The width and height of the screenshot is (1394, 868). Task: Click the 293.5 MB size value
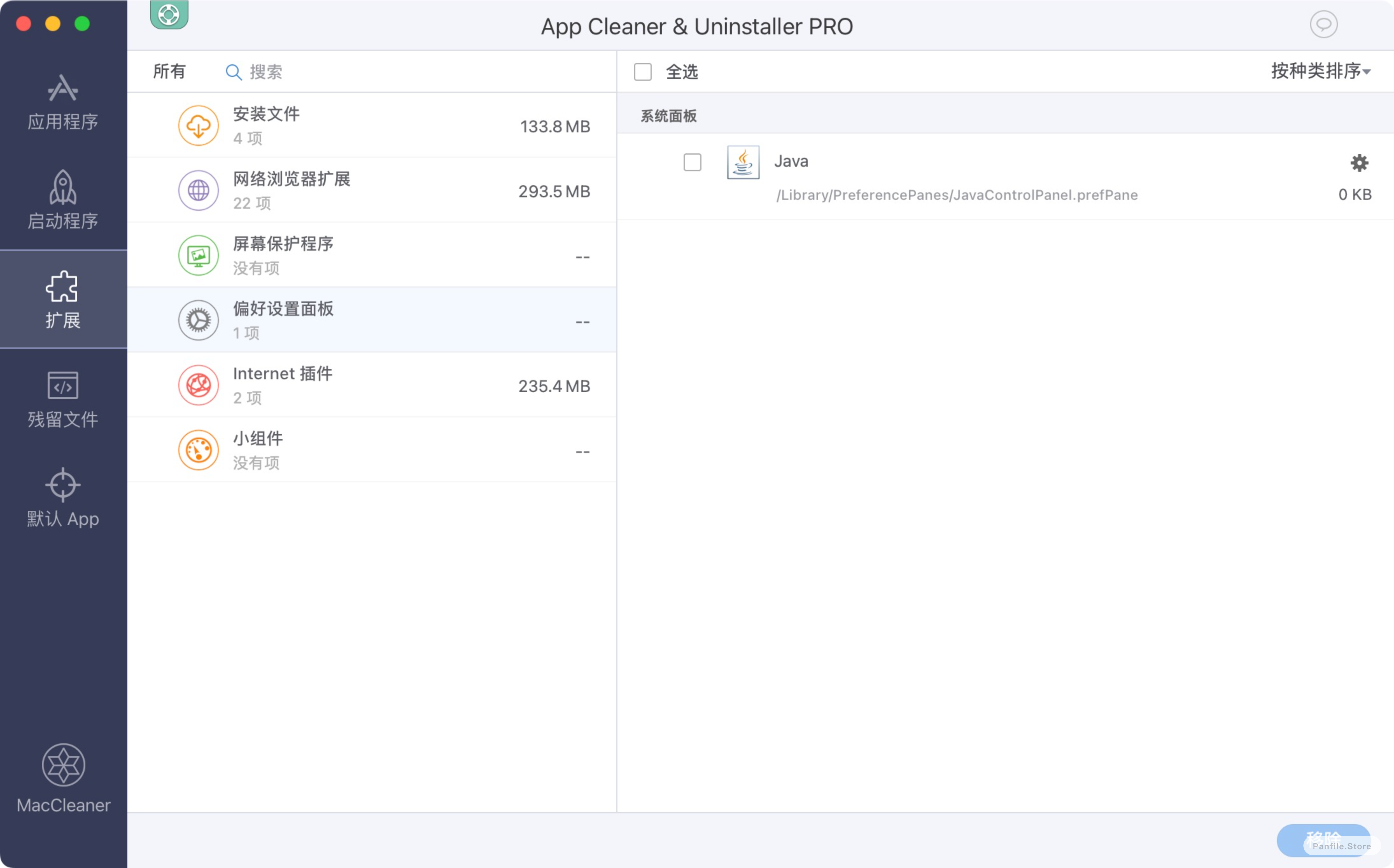point(554,191)
